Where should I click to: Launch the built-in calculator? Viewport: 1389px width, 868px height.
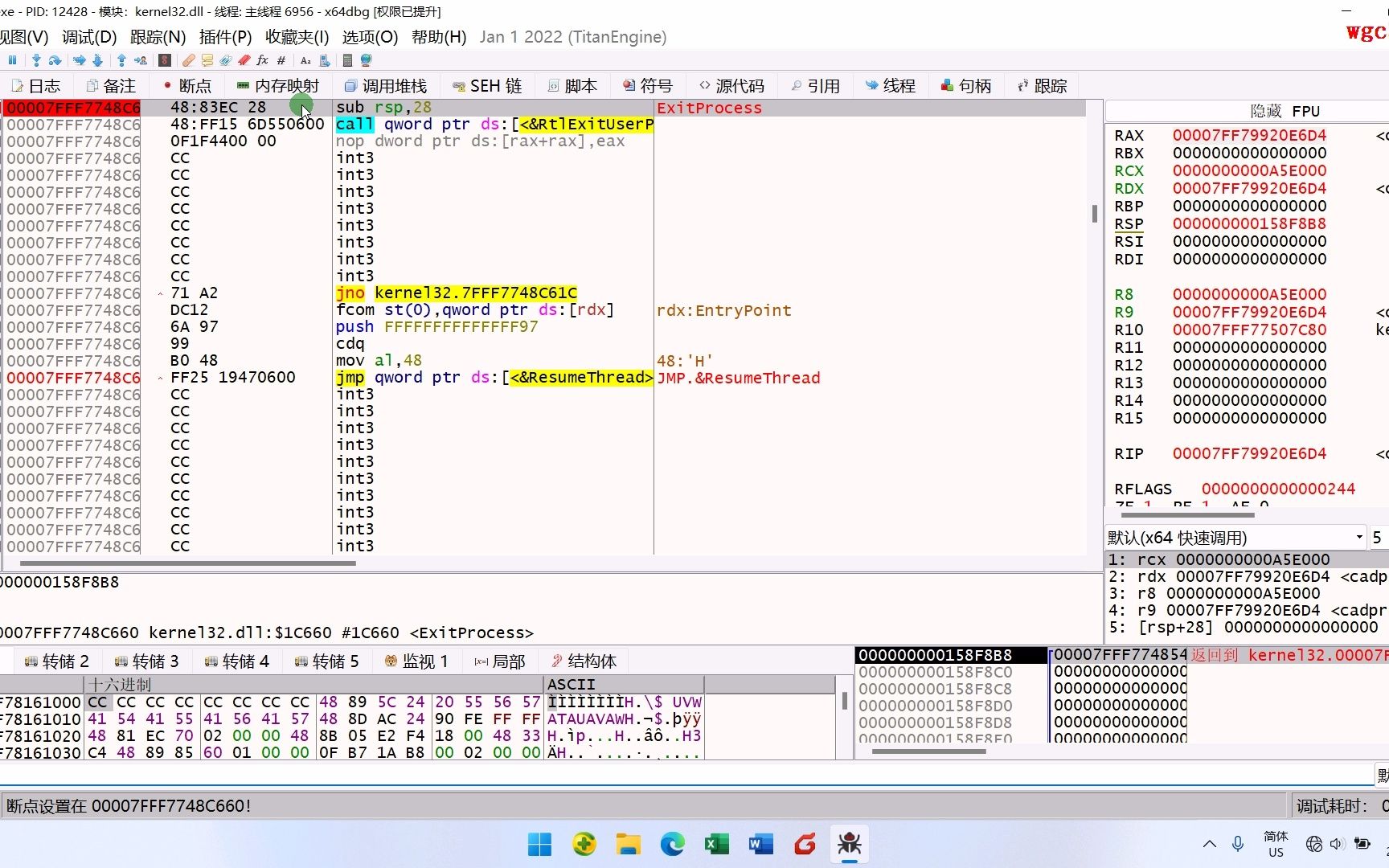348,60
